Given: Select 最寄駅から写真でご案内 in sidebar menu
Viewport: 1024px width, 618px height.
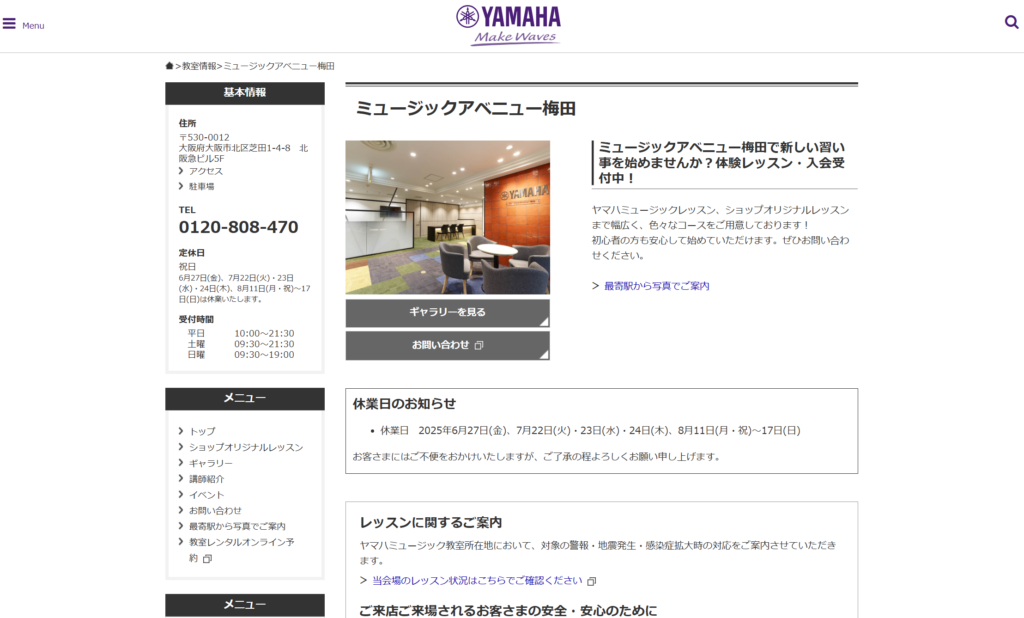Looking at the screenshot, I should point(237,526).
